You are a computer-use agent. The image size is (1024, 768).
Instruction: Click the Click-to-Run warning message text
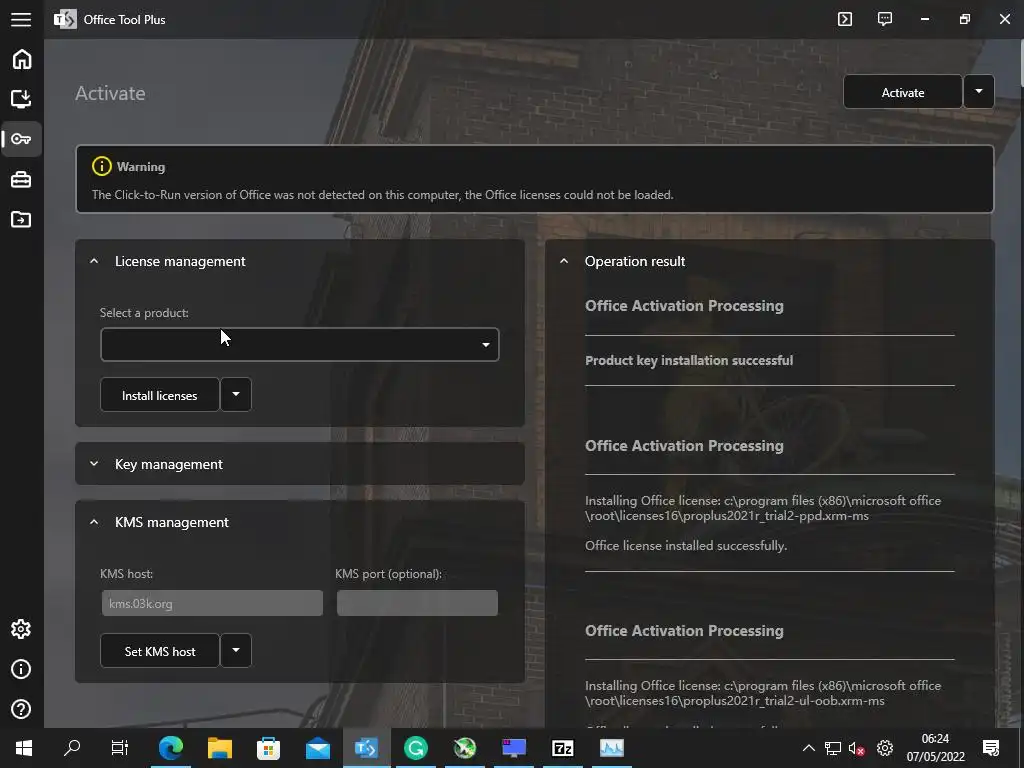pos(382,195)
